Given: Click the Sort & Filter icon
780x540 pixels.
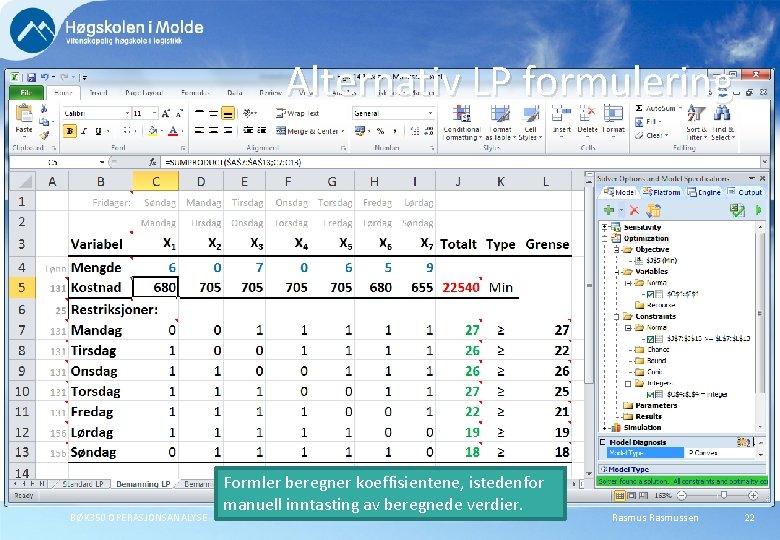Looking at the screenshot, I should 696,113.
